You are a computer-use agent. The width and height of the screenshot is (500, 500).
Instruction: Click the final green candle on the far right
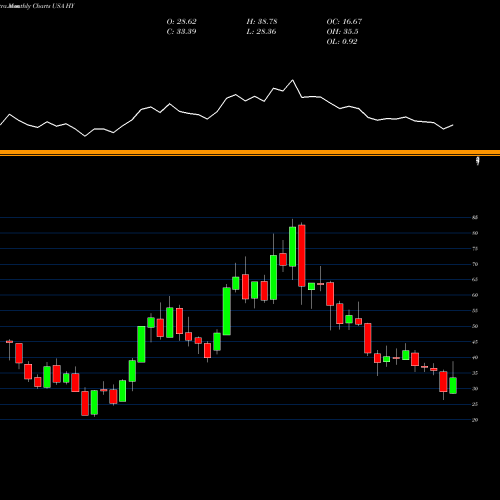coord(453,386)
